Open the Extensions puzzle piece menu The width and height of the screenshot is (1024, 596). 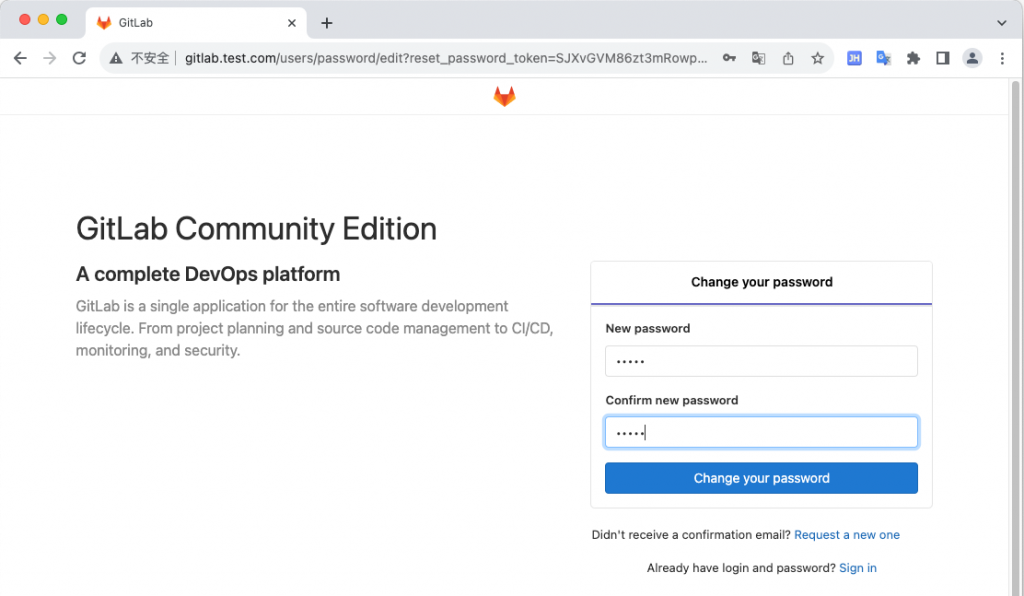pos(913,58)
